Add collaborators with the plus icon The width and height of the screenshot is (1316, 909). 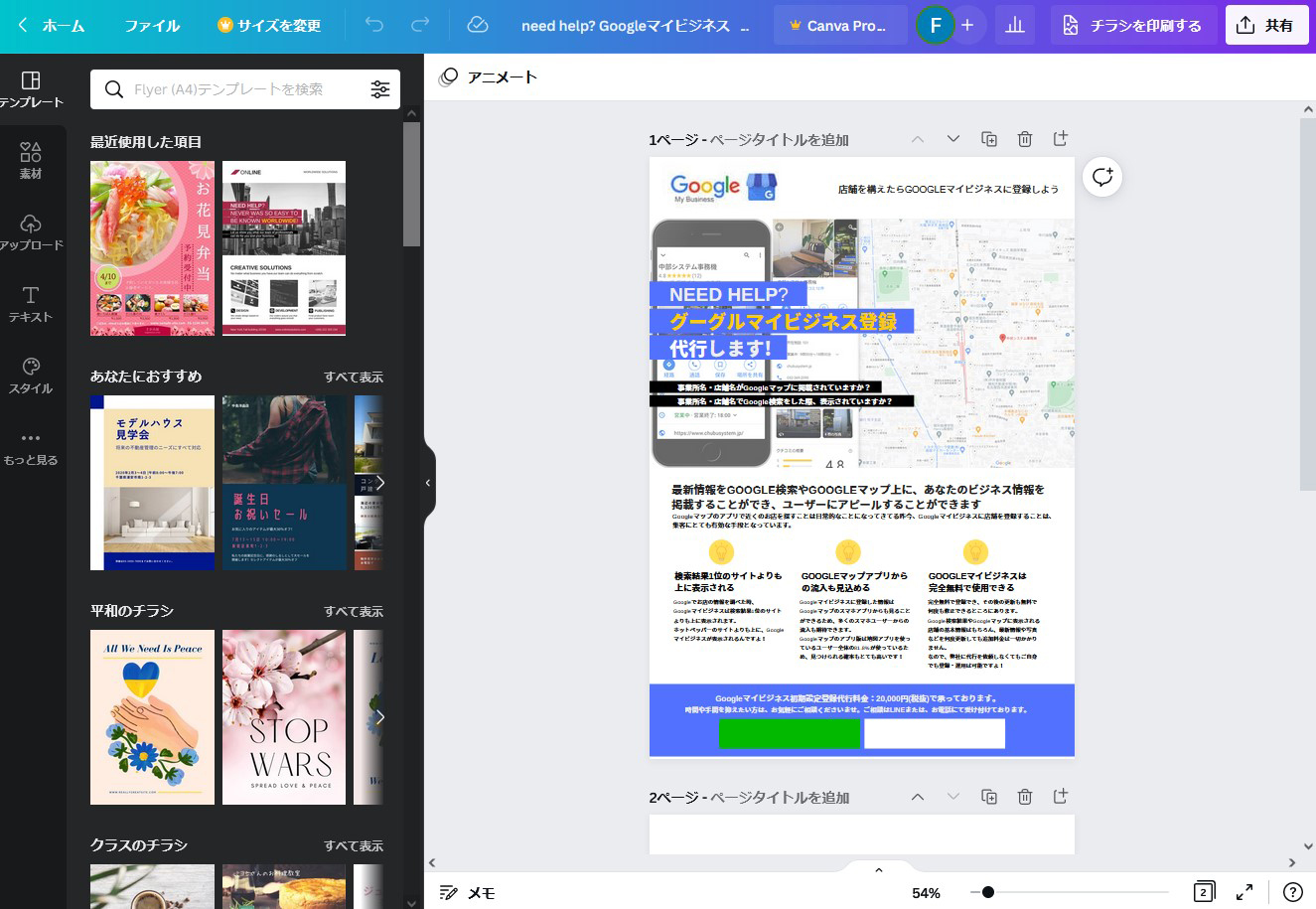pos(967,26)
